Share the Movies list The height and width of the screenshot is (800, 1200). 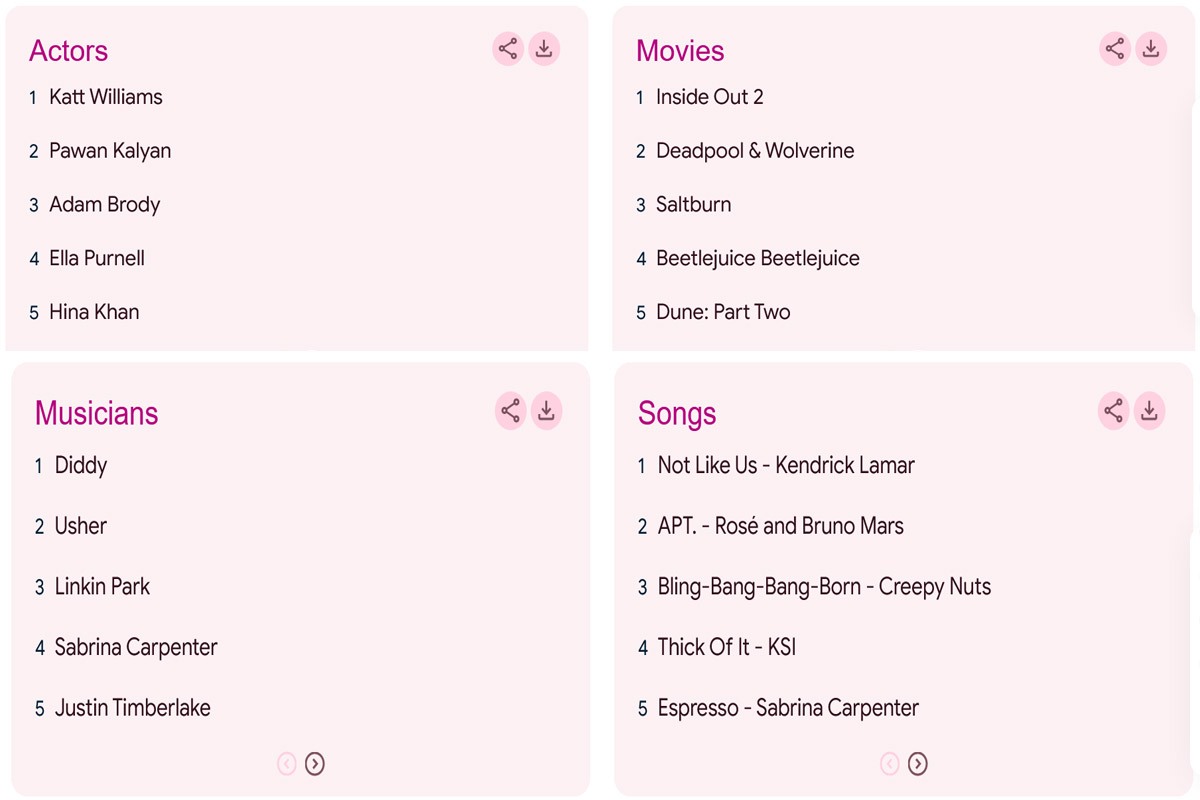(1115, 49)
